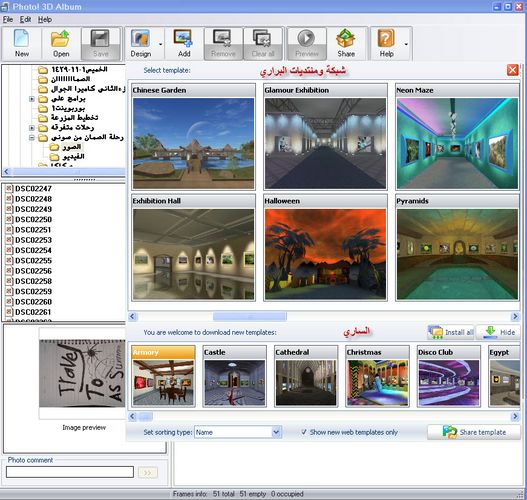This screenshot has width=527, height=500.
Task: Start the album Preview
Action: pos(307,44)
